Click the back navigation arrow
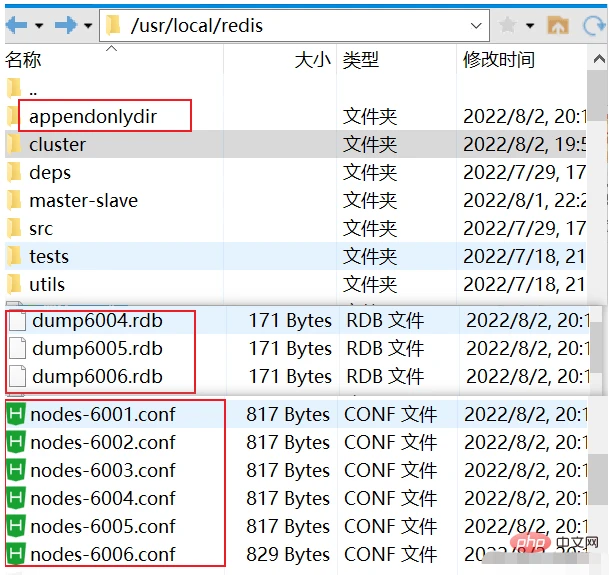609x575 pixels. click(x=17, y=26)
